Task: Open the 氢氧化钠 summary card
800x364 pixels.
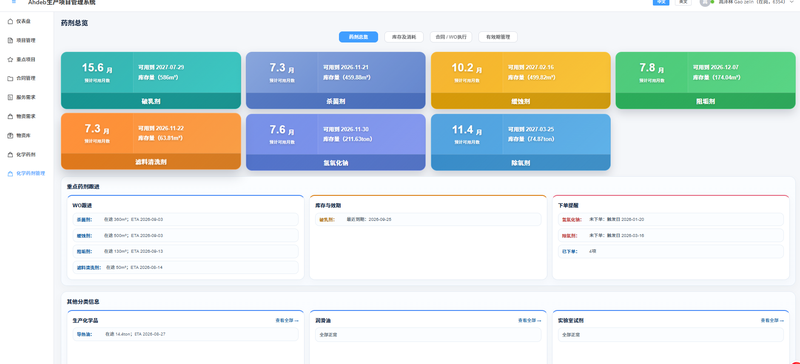Action: tap(336, 141)
